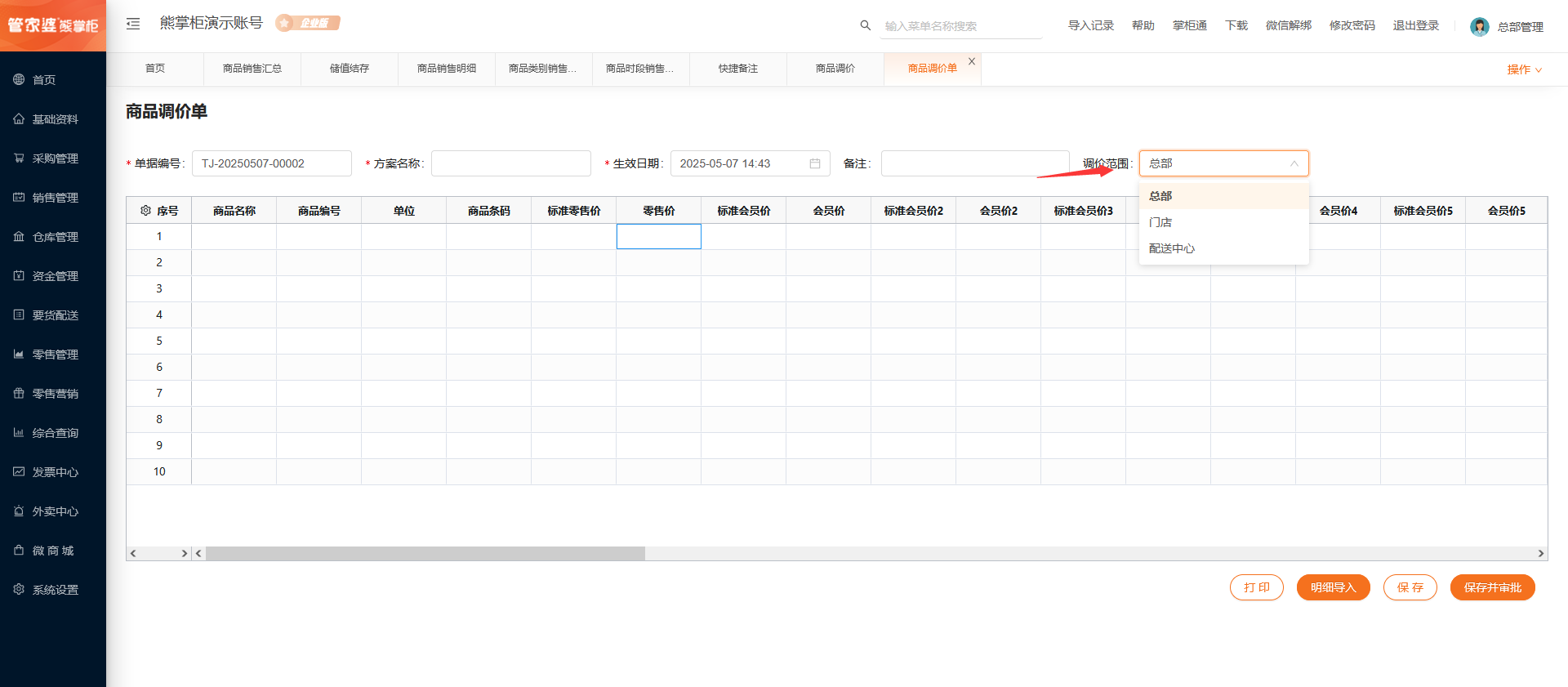The height and width of the screenshot is (687, 1568).
Task: Click the 标准零售价 column header
Action: [574, 210]
